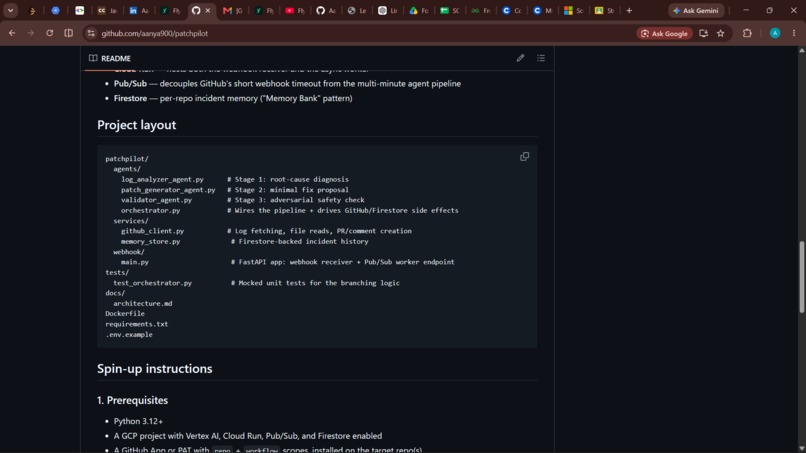Switch to the CC tab labeled Ja
The width and height of the screenshot is (806, 453).
pos(107,10)
